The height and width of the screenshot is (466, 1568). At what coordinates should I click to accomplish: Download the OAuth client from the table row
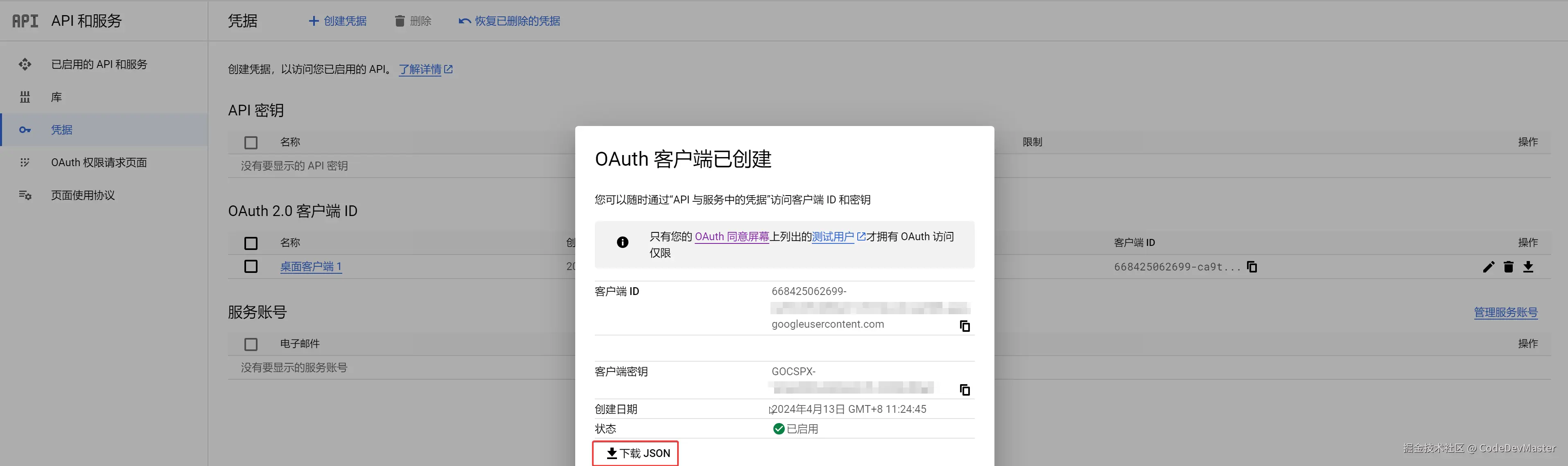1528,266
